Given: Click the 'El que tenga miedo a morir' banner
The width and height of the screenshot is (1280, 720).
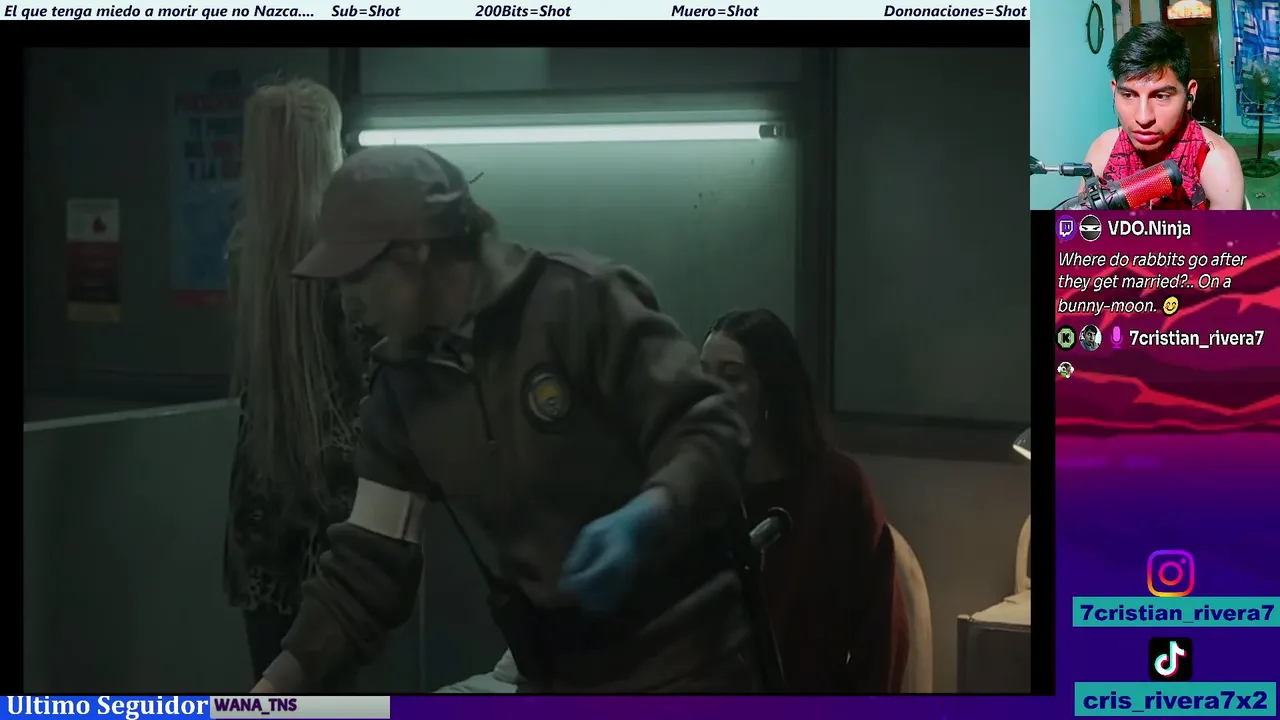Looking at the screenshot, I should (159, 11).
